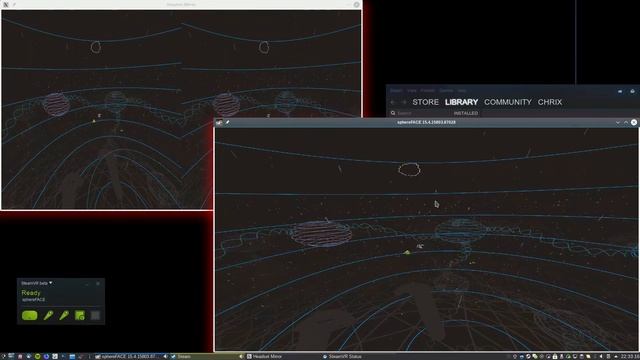Click the Headset Mirror window pin icon
The image size is (640, 360).
14,4
